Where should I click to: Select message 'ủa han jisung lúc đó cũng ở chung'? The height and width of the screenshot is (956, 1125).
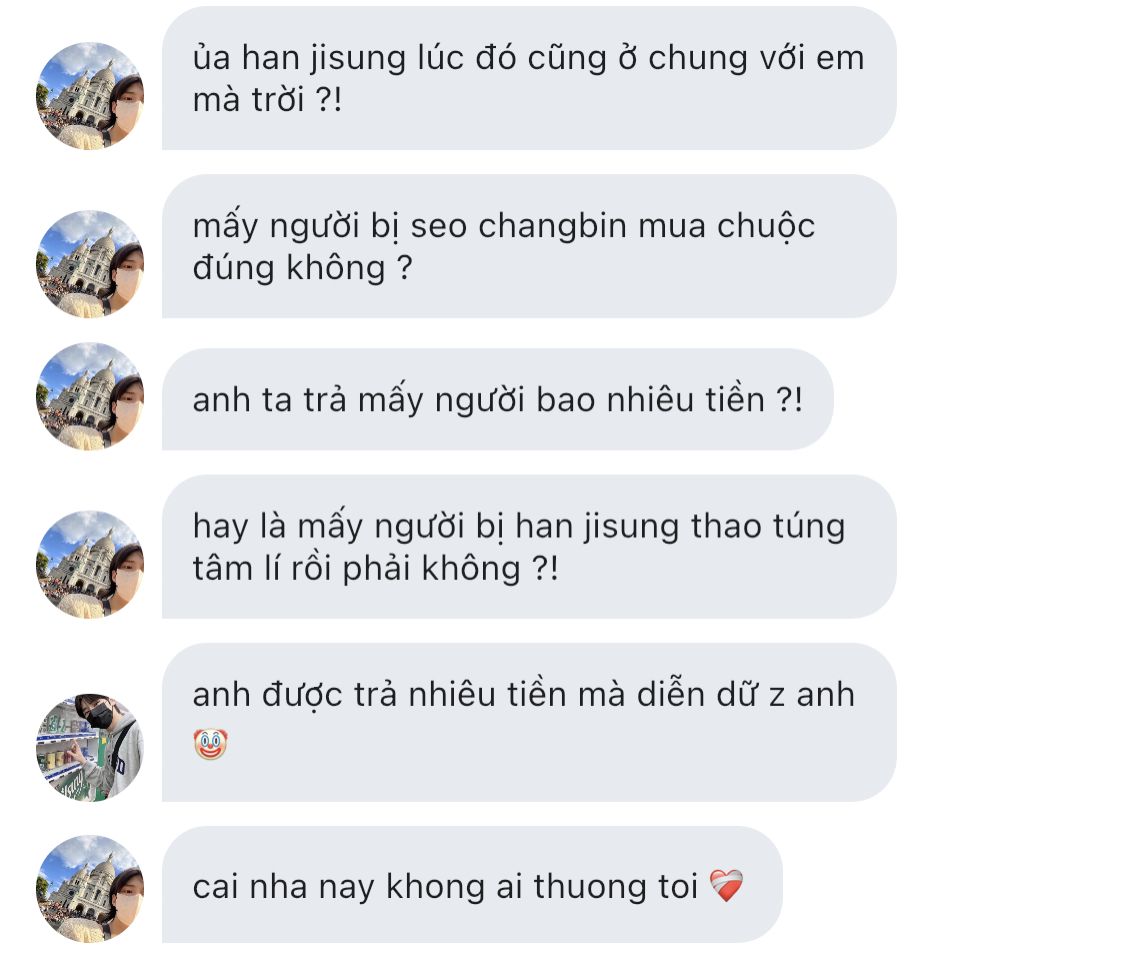[529, 78]
